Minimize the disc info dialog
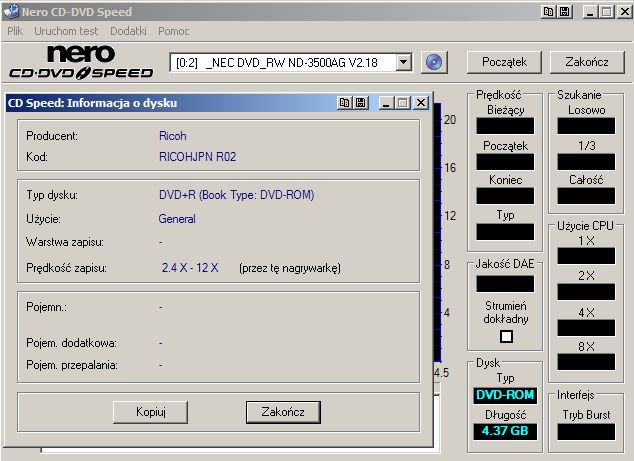Image resolution: width=634 pixels, height=461 pixels. pos(386,103)
